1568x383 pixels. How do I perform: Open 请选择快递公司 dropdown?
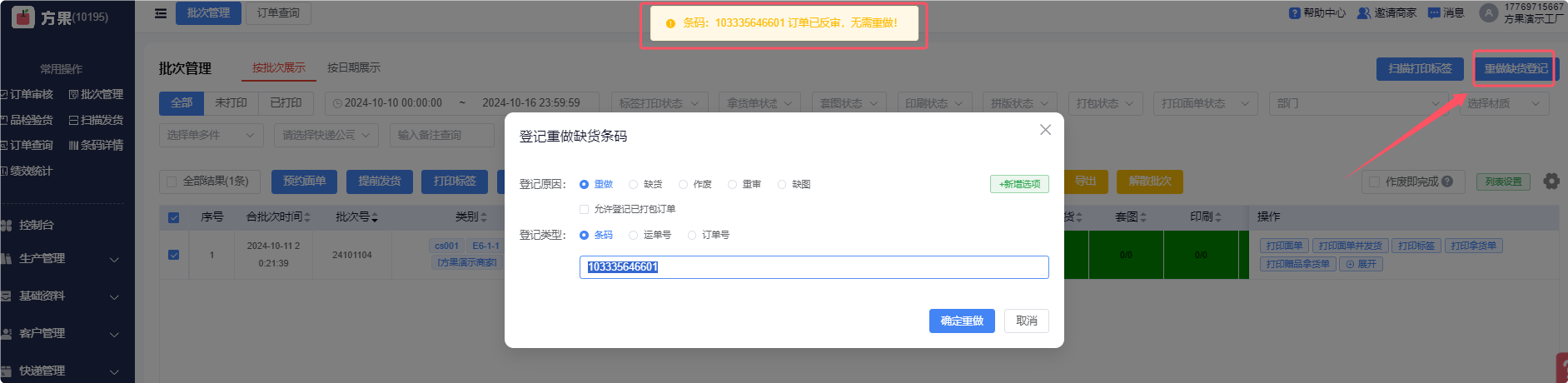(326, 135)
